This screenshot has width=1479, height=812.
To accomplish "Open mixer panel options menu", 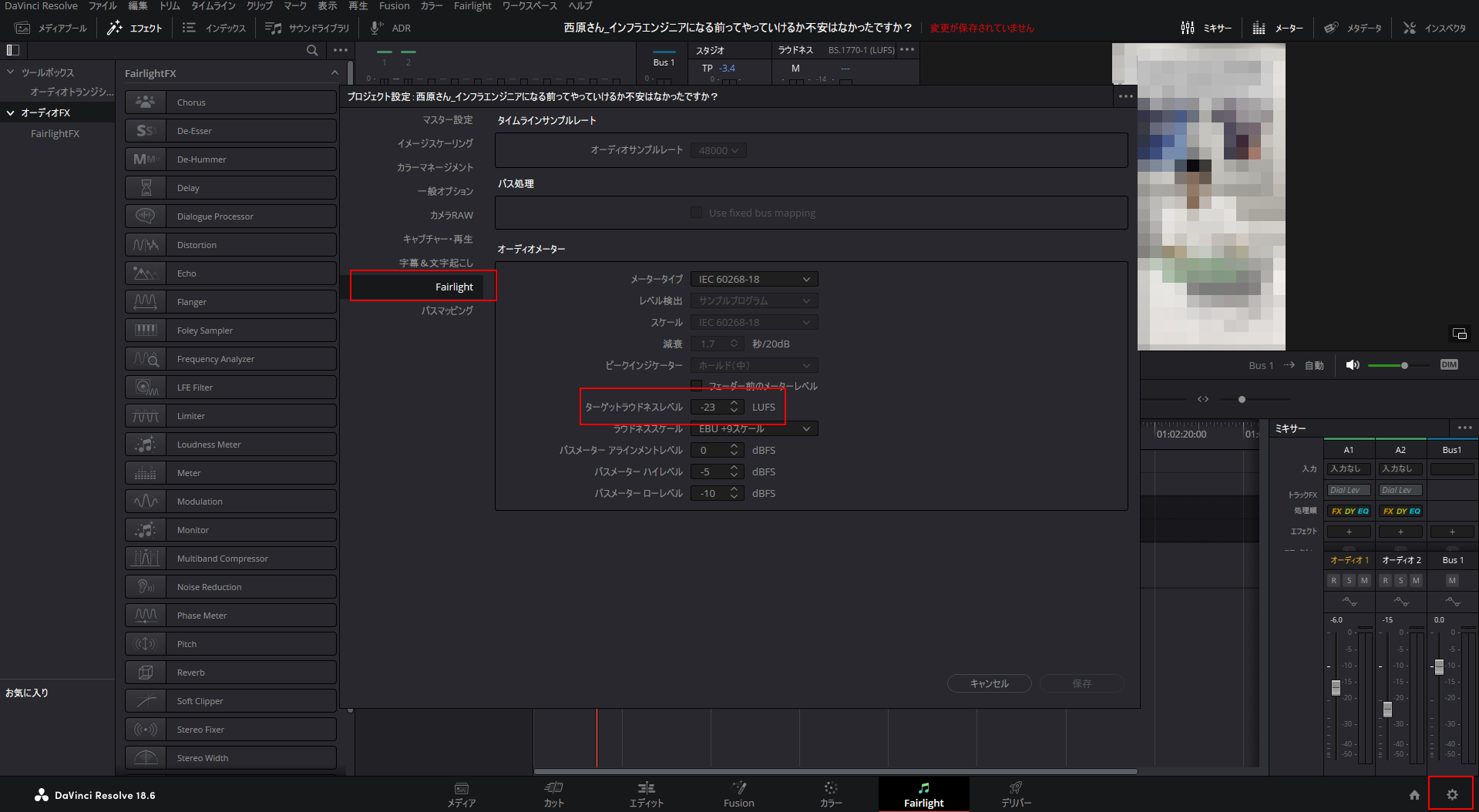I will click(1464, 428).
